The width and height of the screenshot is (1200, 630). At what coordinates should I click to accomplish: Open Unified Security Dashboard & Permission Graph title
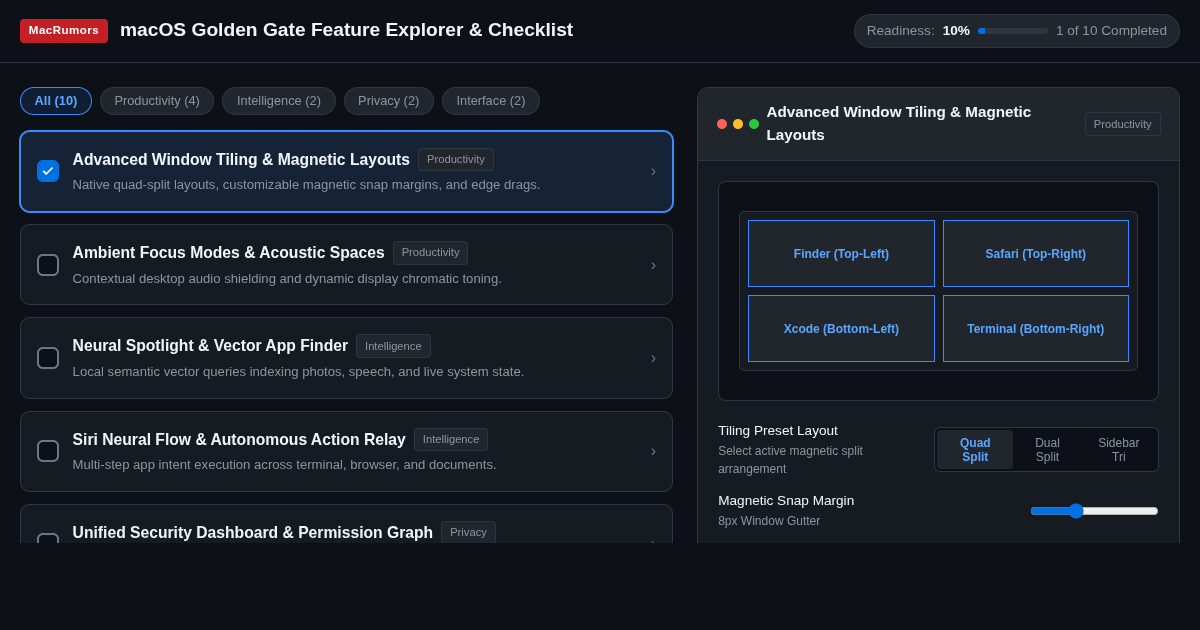(253, 533)
